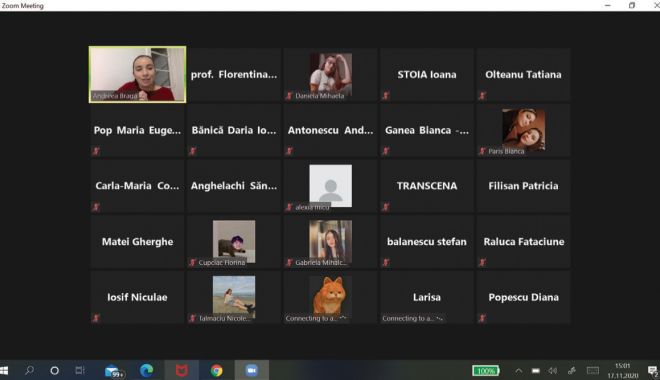Click muted mic icon on Antonescu tile
Image resolution: width=660 pixels, height=380 pixels.
289,151
